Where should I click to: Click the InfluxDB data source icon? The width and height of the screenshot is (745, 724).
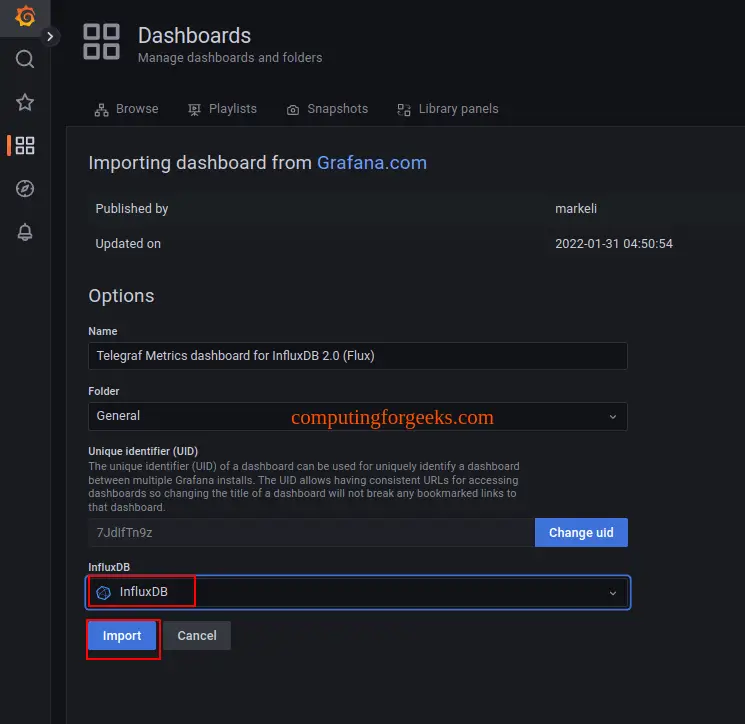103,592
